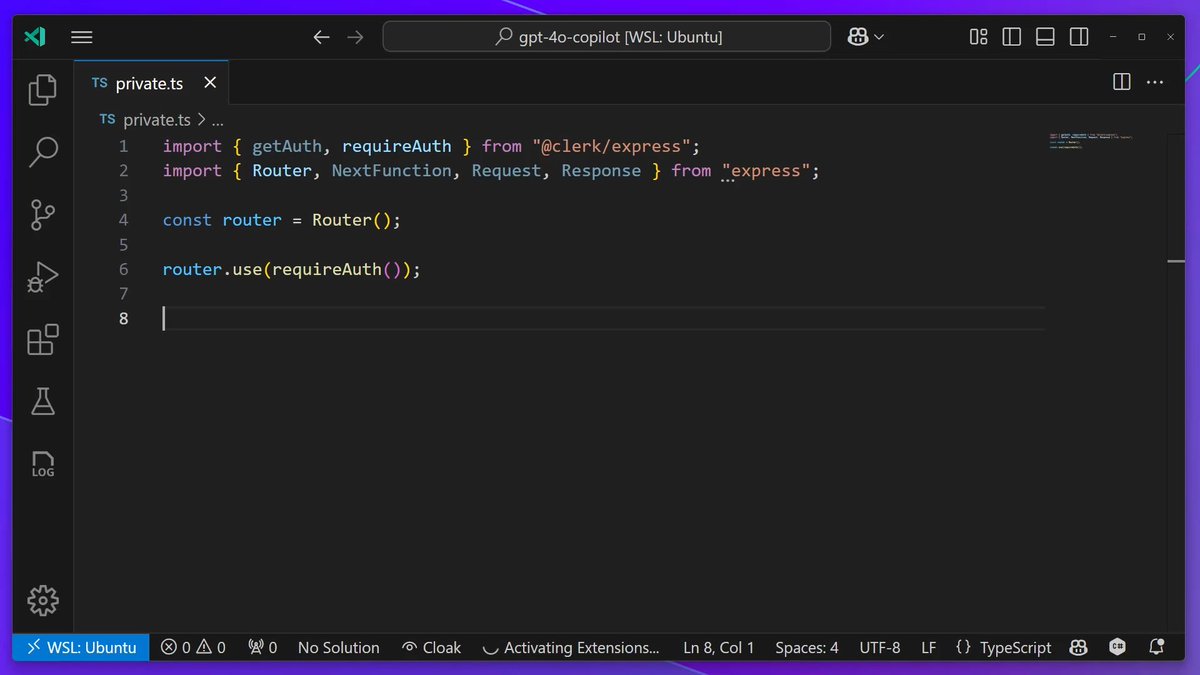
Task: Maximize the VS Code window
Action: tap(1142, 37)
